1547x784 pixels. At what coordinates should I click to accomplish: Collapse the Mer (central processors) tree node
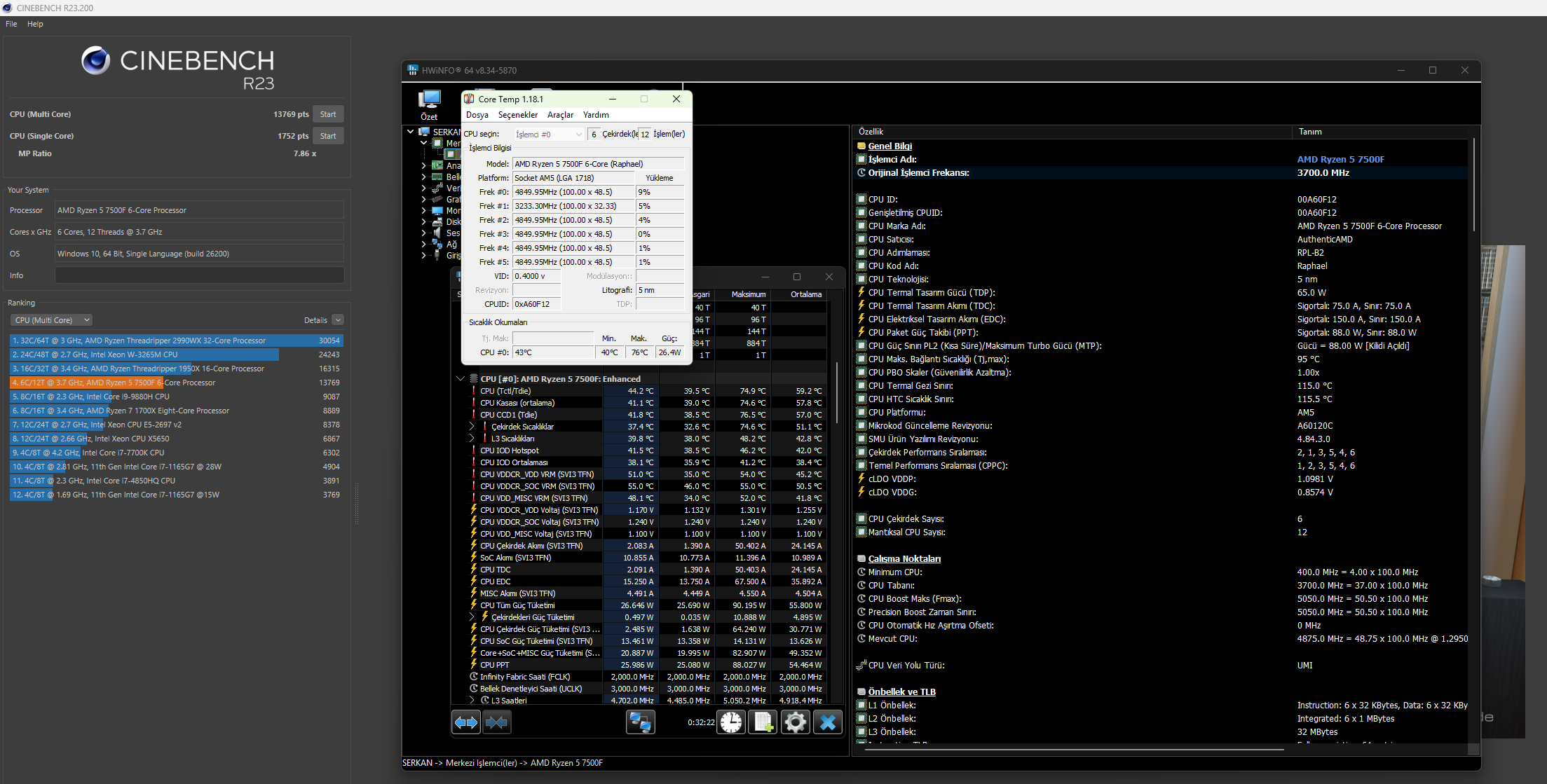[424, 143]
